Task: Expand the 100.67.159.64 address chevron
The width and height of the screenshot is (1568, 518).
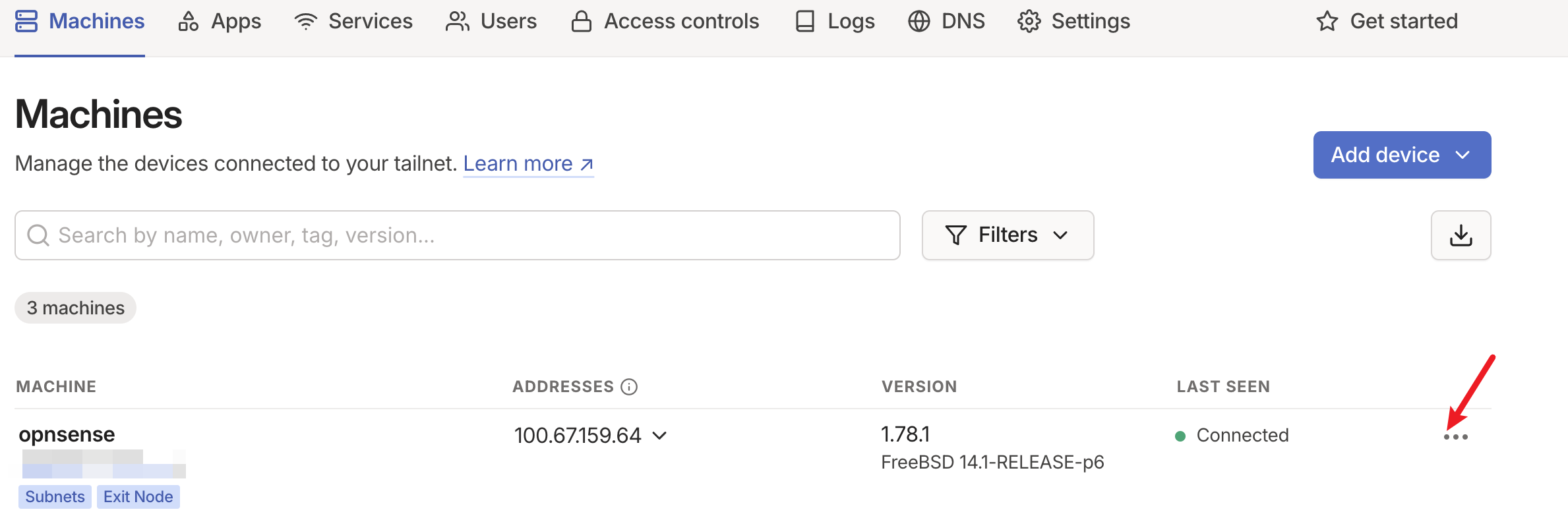Action: pyautogui.click(x=659, y=436)
